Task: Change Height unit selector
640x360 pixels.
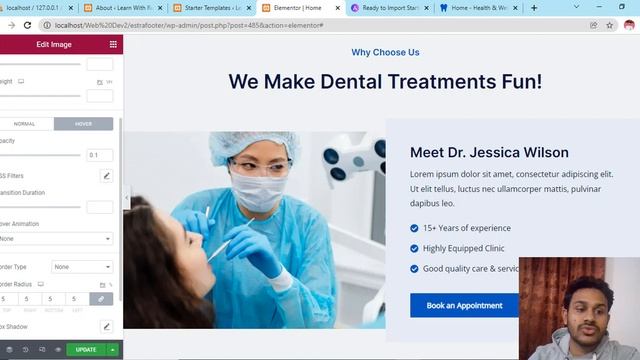Action: point(104,82)
